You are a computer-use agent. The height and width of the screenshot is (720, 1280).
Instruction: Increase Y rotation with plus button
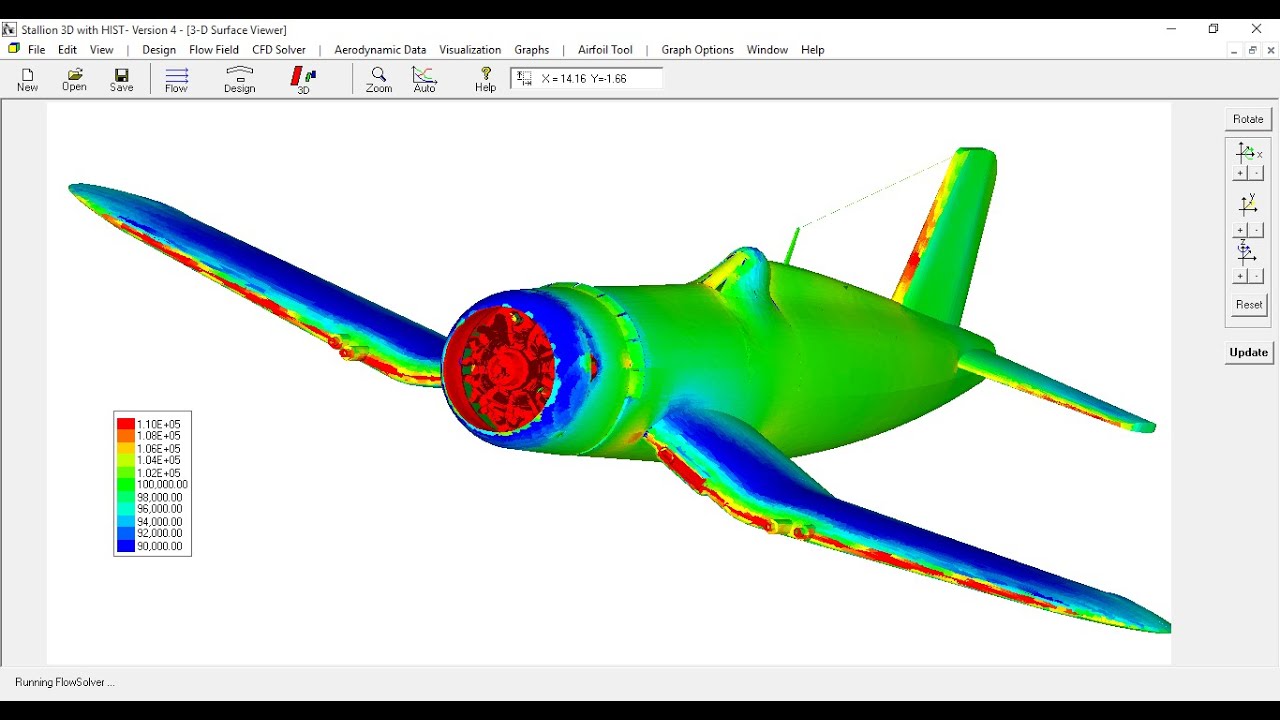(x=1240, y=231)
